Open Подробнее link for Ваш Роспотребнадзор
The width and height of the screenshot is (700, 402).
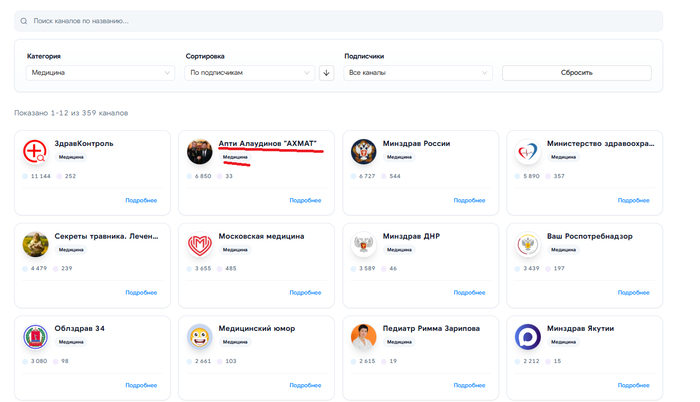click(x=633, y=293)
